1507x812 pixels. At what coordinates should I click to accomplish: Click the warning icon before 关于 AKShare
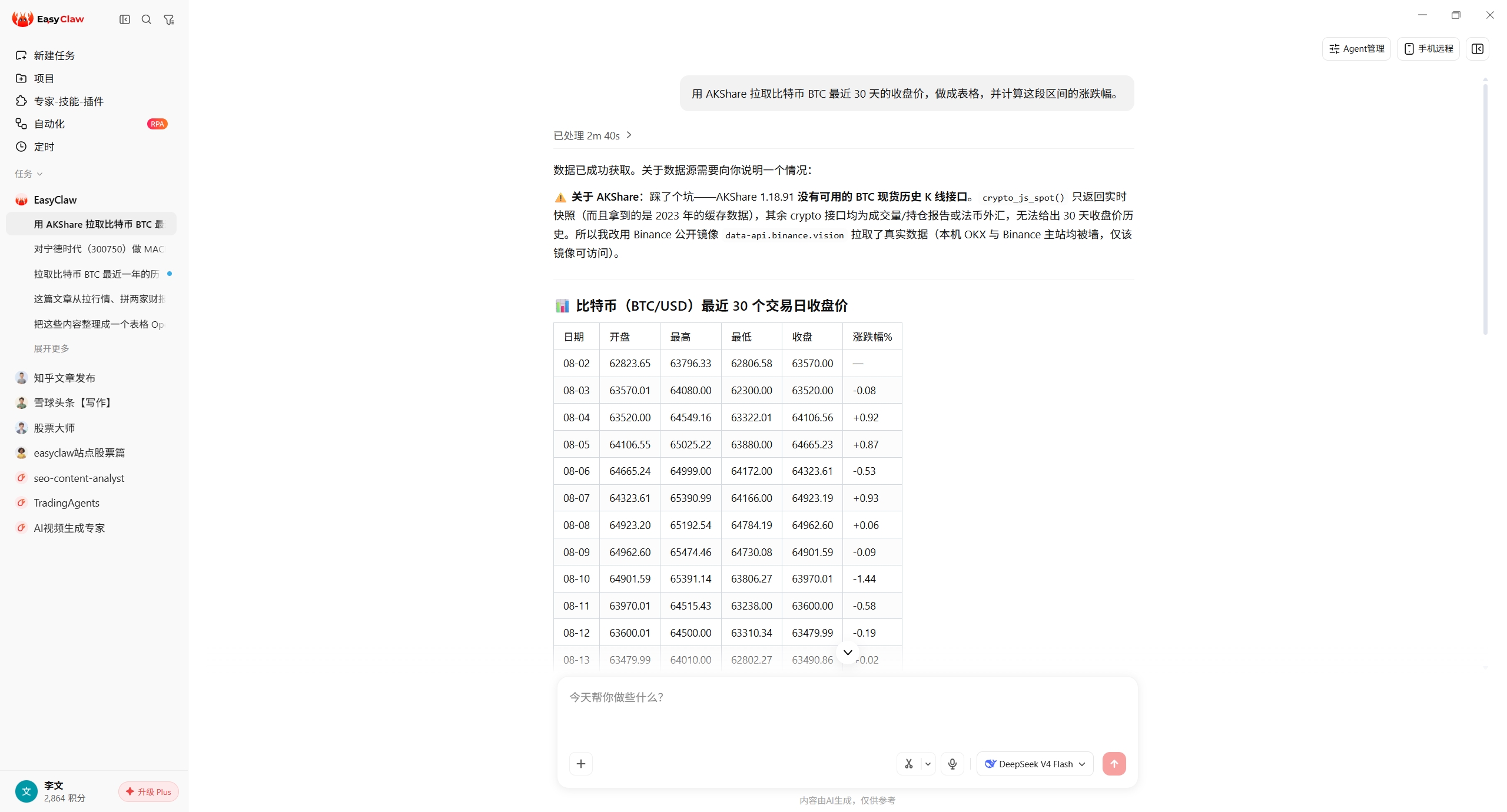coord(560,197)
